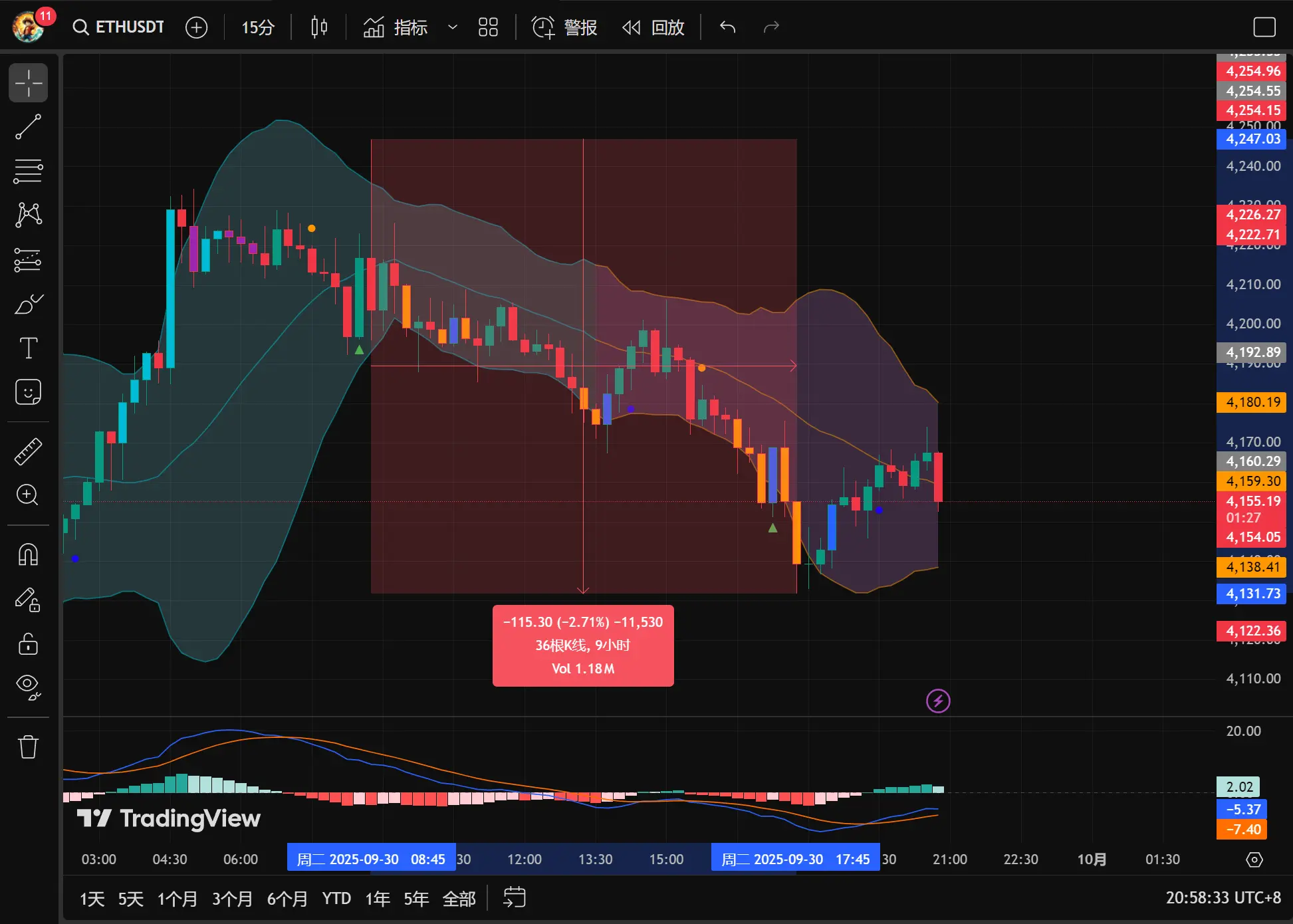Open the candlestick chart style menu
Screen dimensions: 1293x924
(x=319, y=27)
